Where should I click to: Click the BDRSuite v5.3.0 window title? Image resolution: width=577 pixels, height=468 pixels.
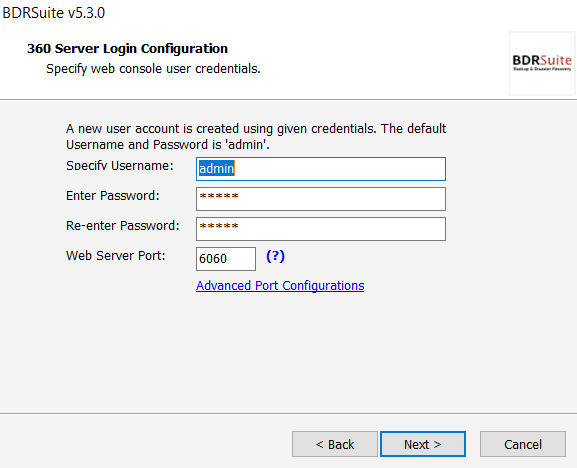point(54,13)
